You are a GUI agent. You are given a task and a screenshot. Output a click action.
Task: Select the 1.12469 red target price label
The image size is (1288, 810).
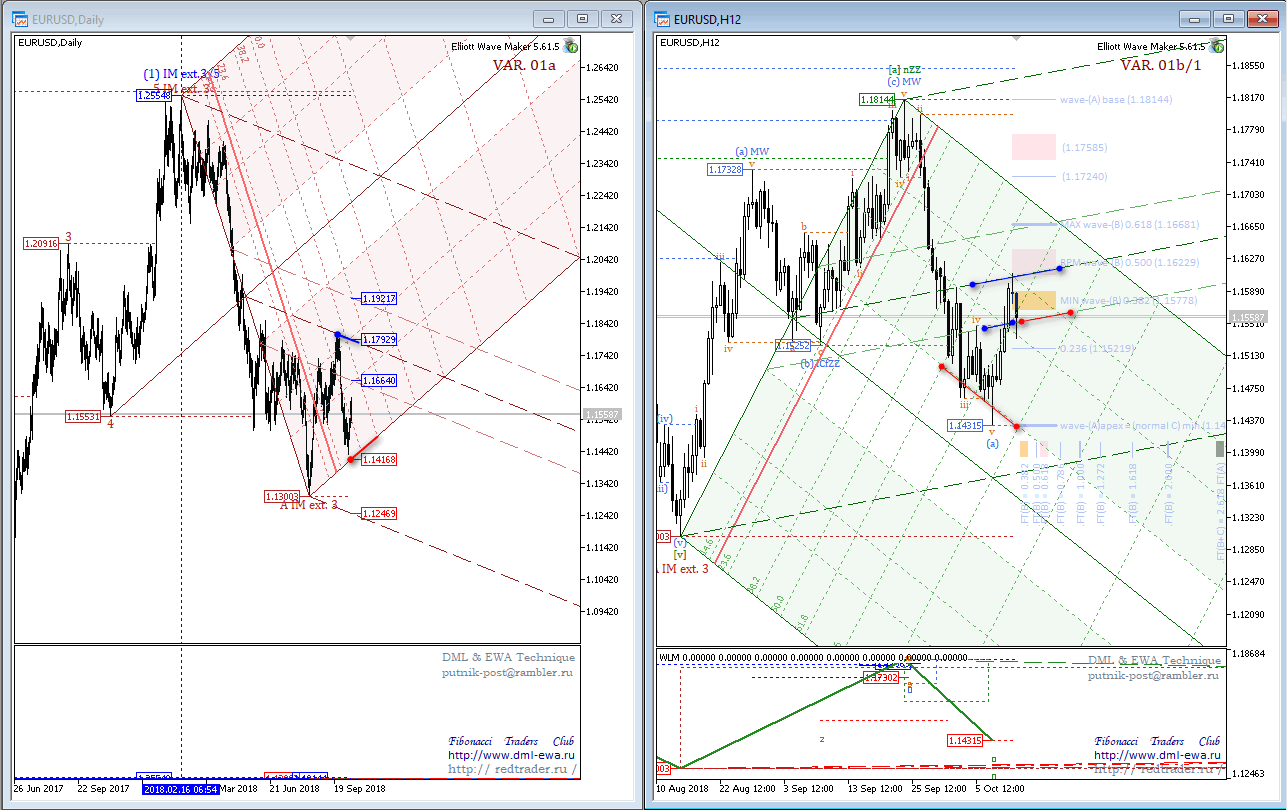380,513
